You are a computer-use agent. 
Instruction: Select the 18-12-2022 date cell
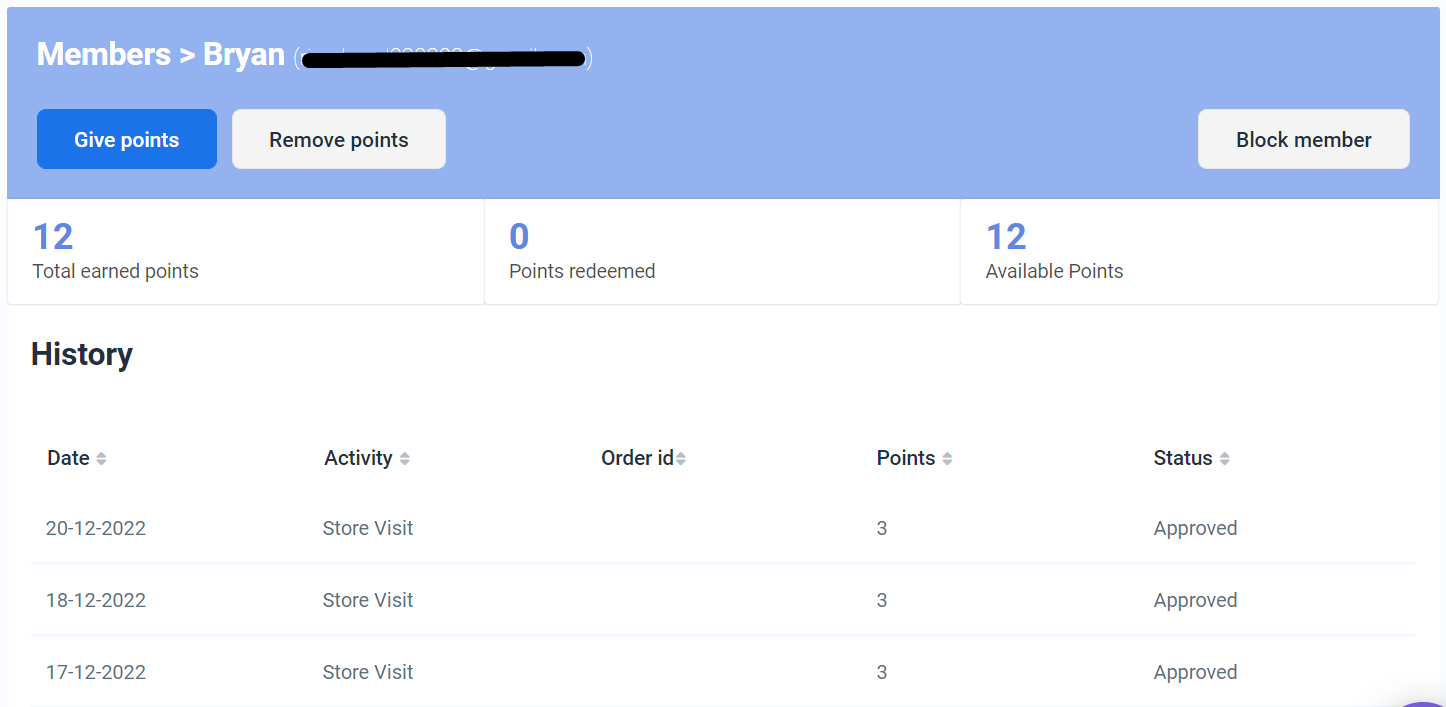[x=96, y=600]
